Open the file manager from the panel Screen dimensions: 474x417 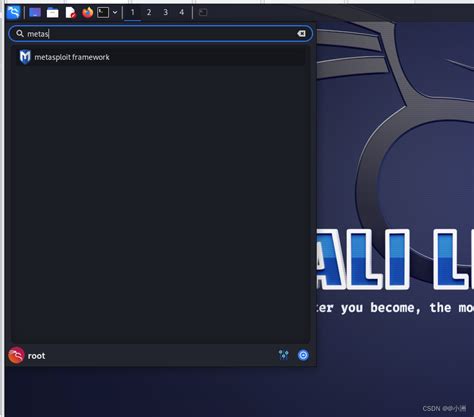click(x=52, y=13)
